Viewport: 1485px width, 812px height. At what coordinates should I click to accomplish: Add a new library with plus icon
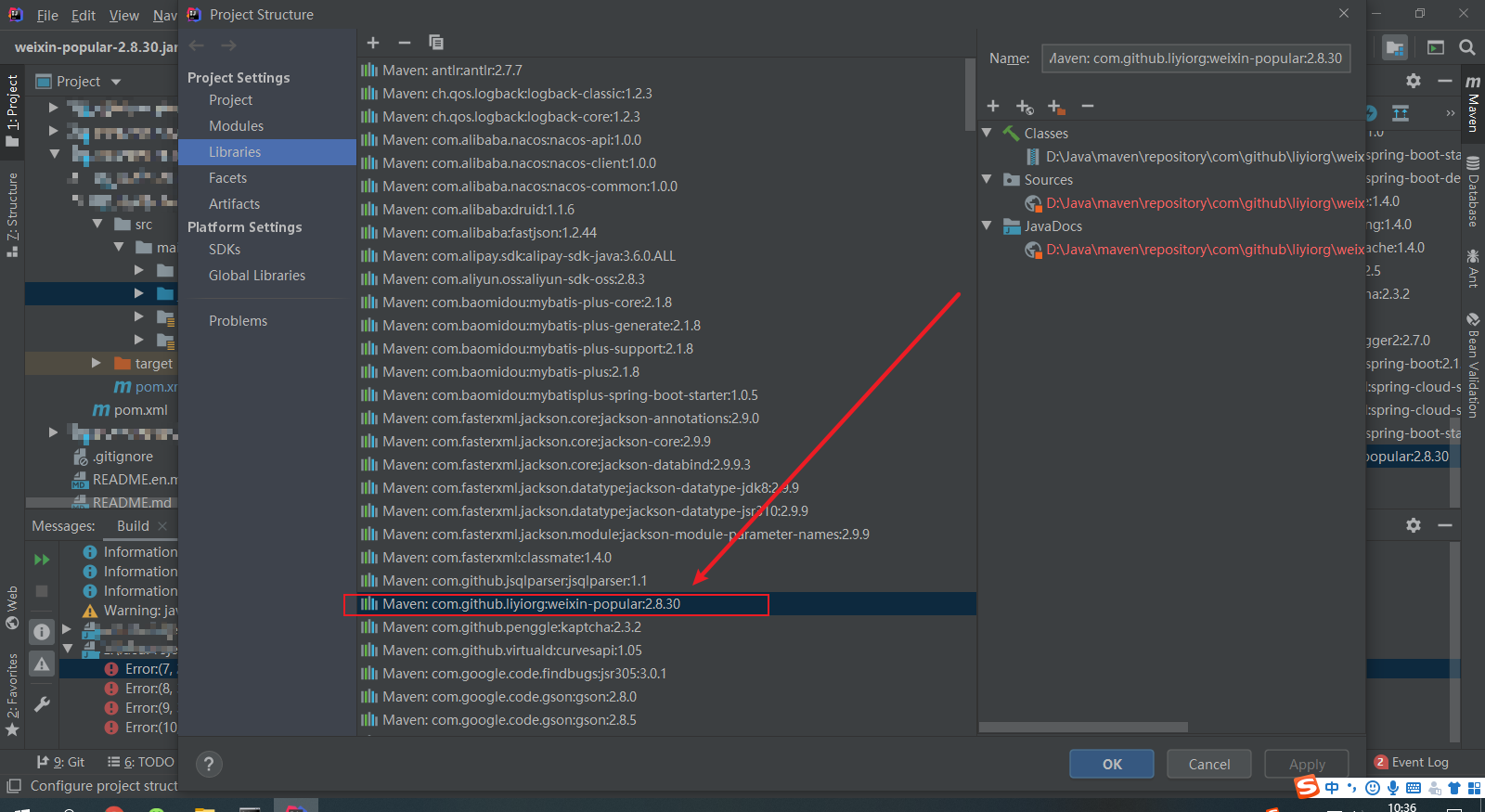(x=373, y=43)
